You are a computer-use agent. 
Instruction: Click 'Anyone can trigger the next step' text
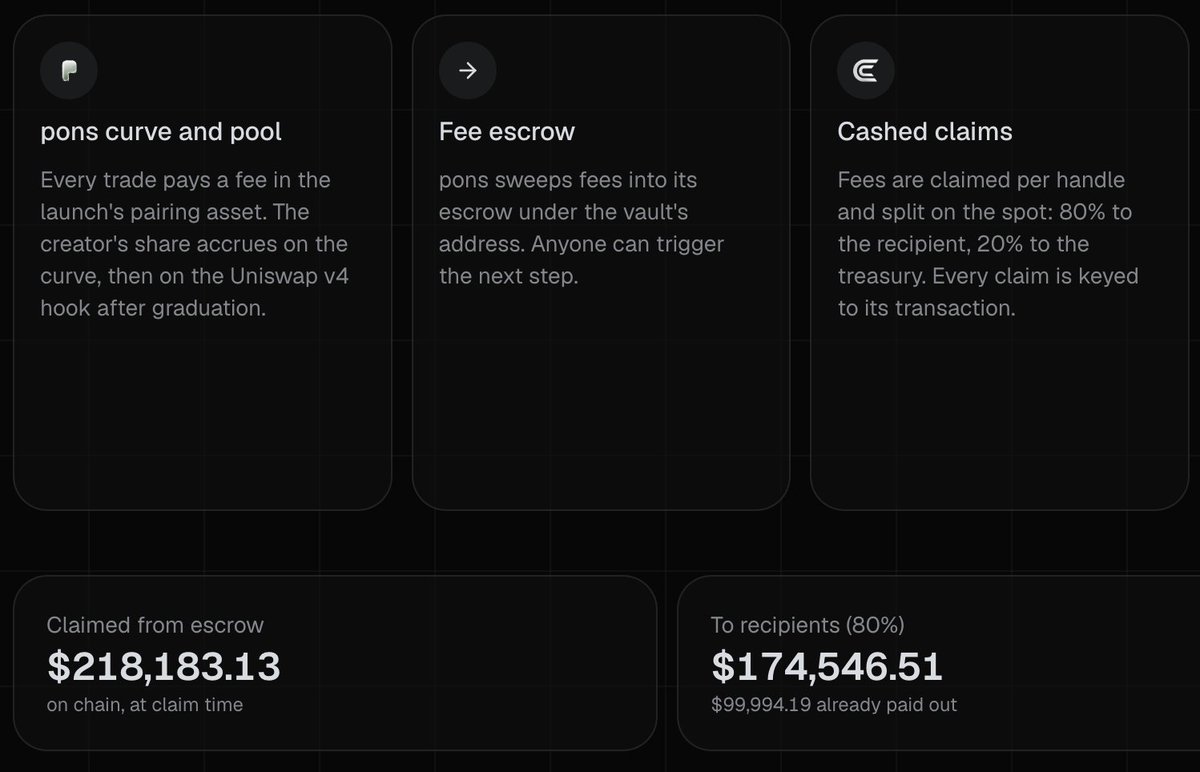(582, 260)
